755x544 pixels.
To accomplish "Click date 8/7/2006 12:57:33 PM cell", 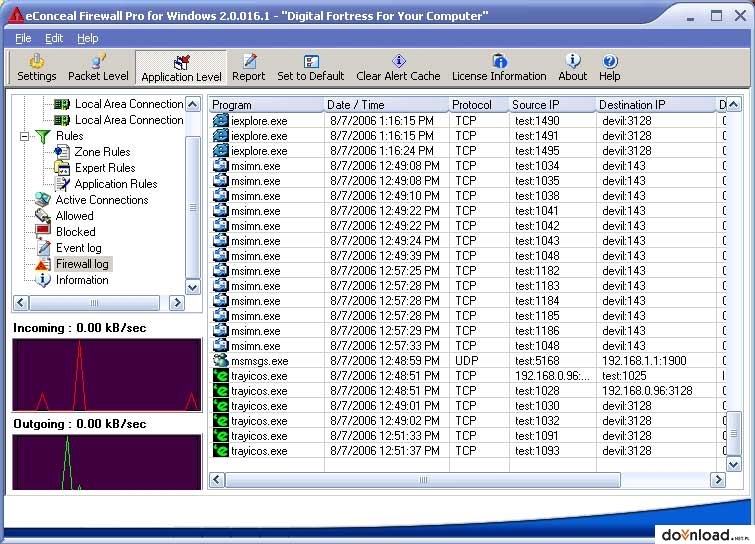I will (x=385, y=346).
